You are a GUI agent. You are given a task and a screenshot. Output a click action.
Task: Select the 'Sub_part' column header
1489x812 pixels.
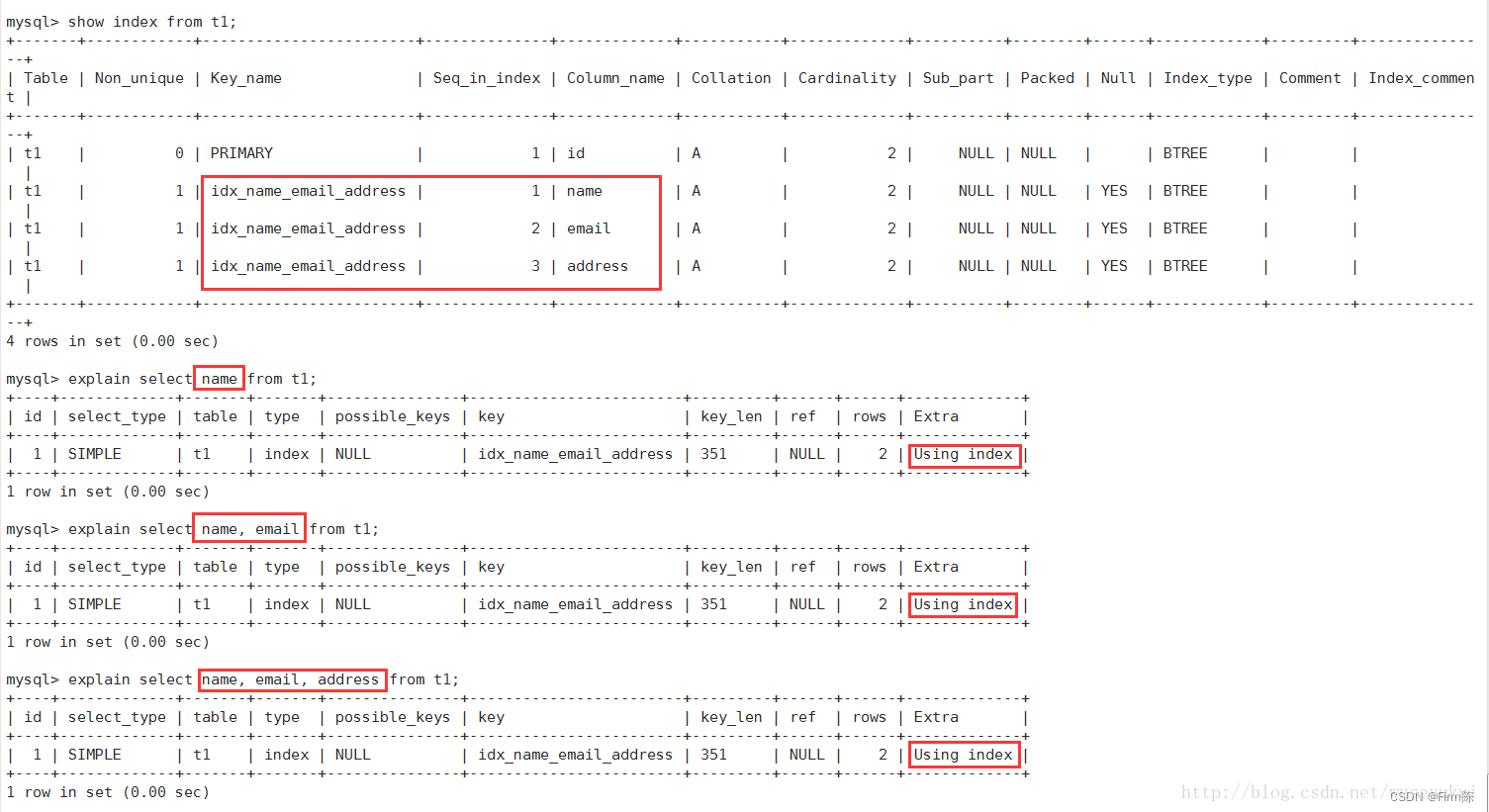point(958,78)
